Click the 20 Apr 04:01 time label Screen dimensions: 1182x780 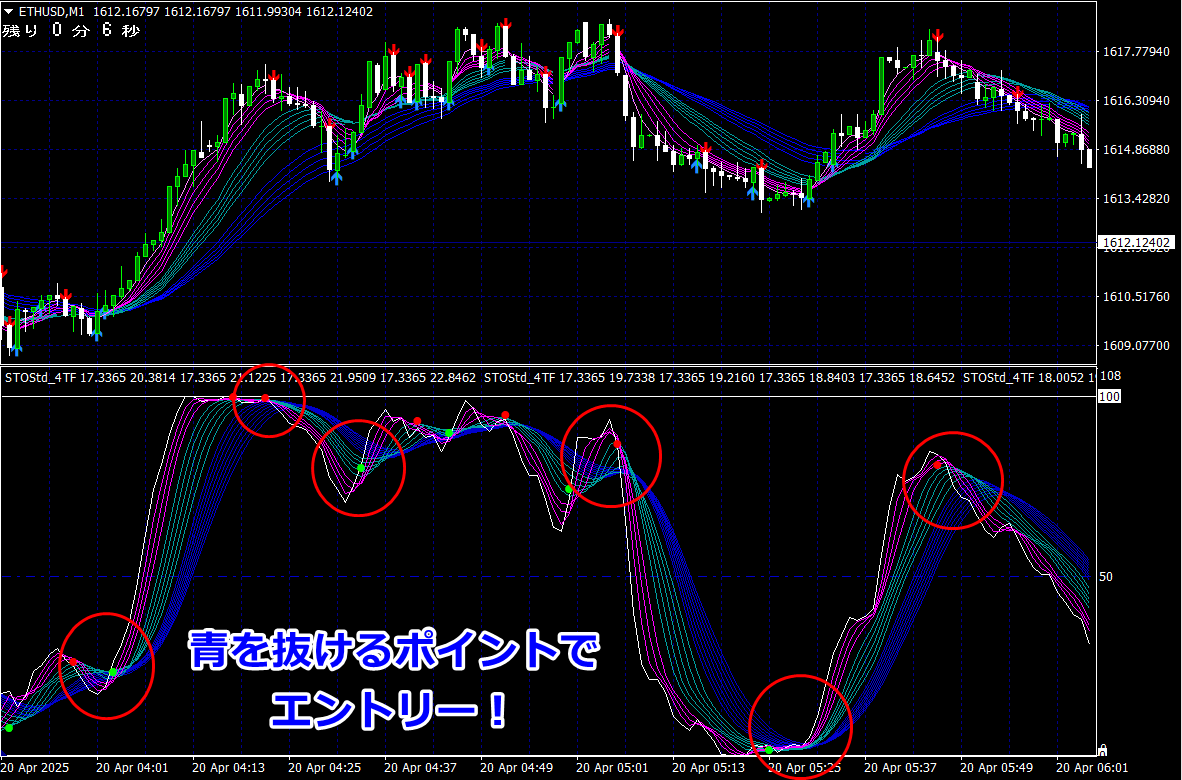coord(133,769)
